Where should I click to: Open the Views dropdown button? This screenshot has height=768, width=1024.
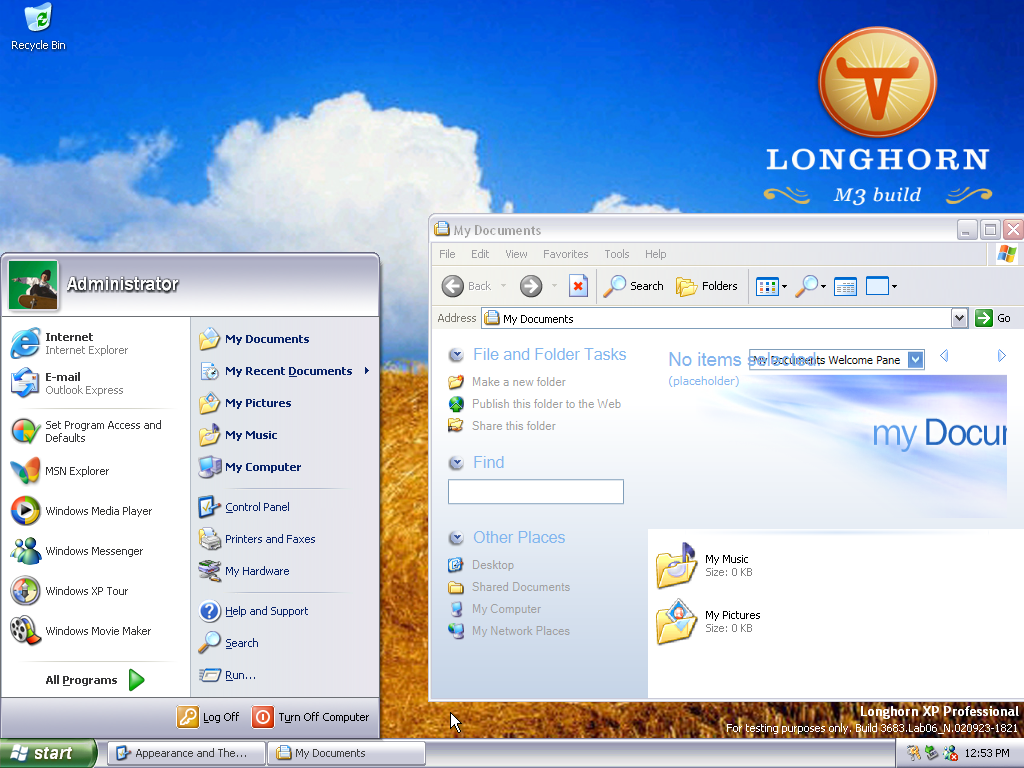click(x=771, y=286)
